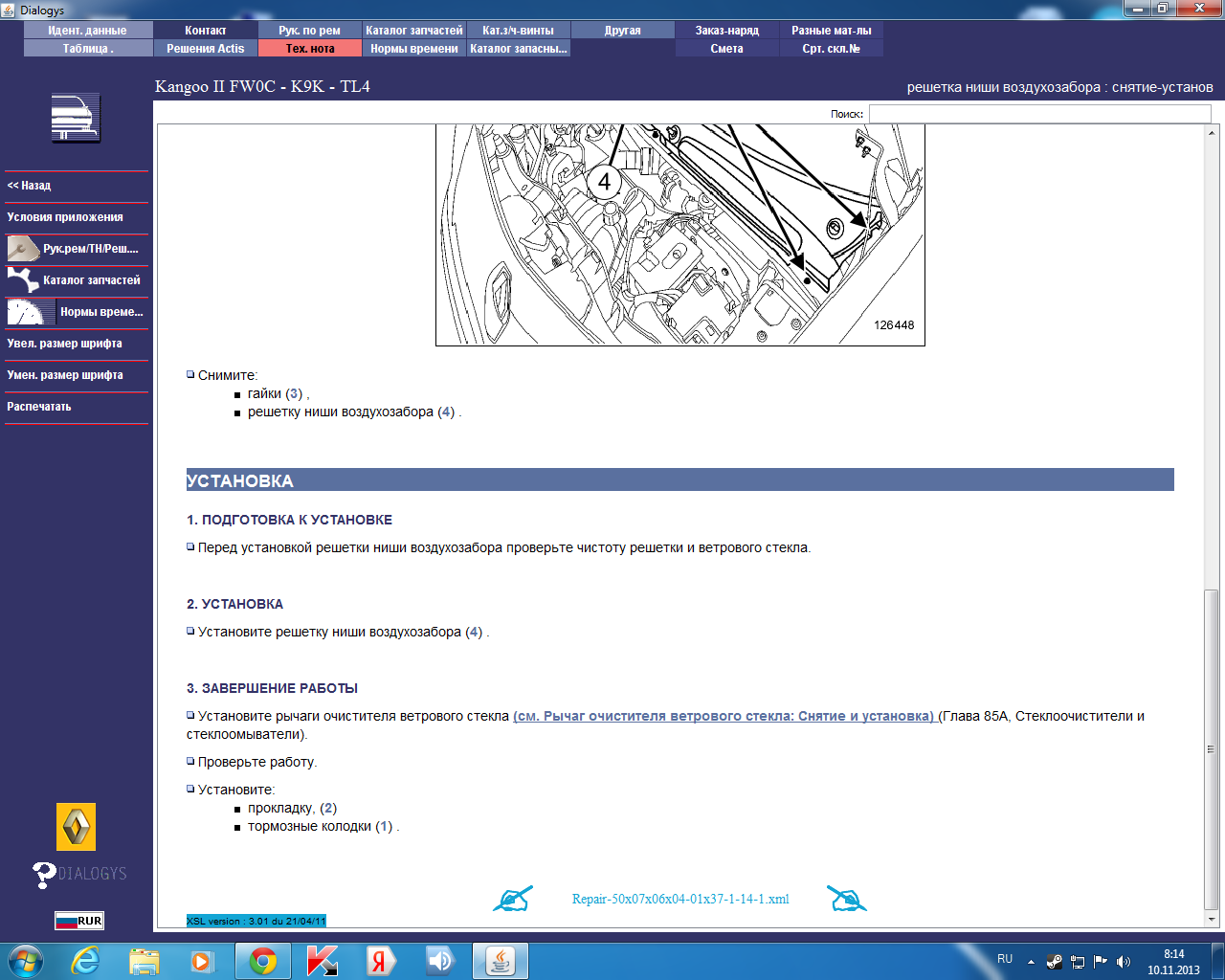
Task: Click the Поиск search field
Action: pos(1039,114)
